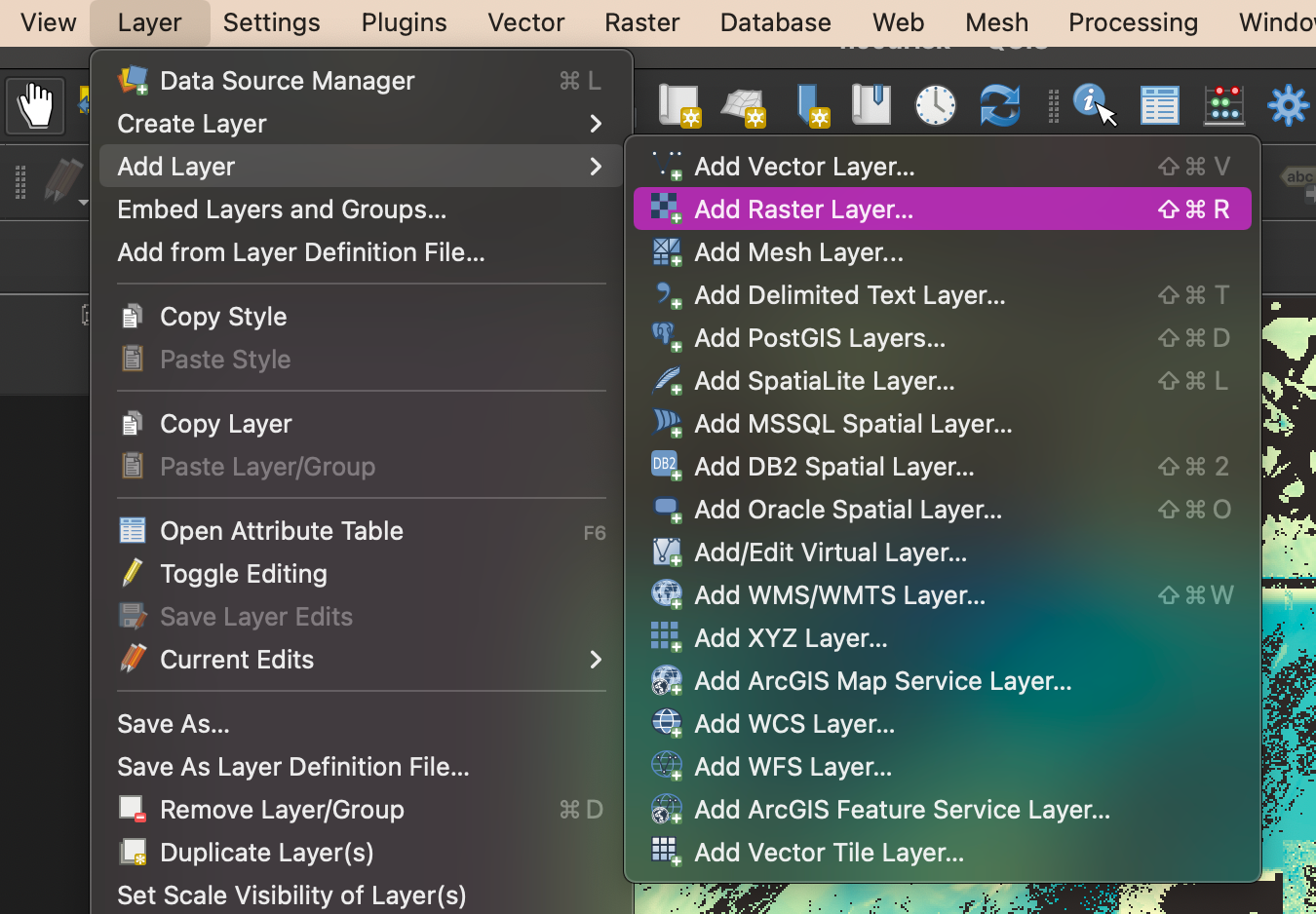The height and width of the screenshot is (914, 1316).
Task: Open the Plugins menu
Action: click(x=404, y=22)
